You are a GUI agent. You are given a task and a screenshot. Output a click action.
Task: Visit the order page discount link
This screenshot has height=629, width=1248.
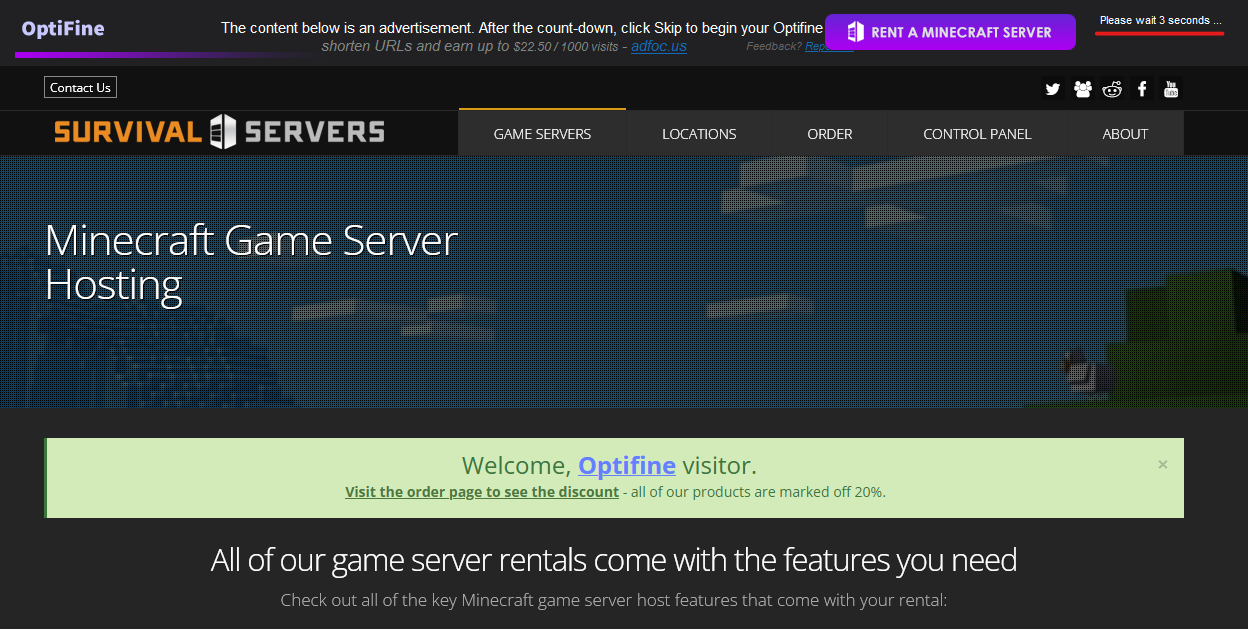click(482, 492)
